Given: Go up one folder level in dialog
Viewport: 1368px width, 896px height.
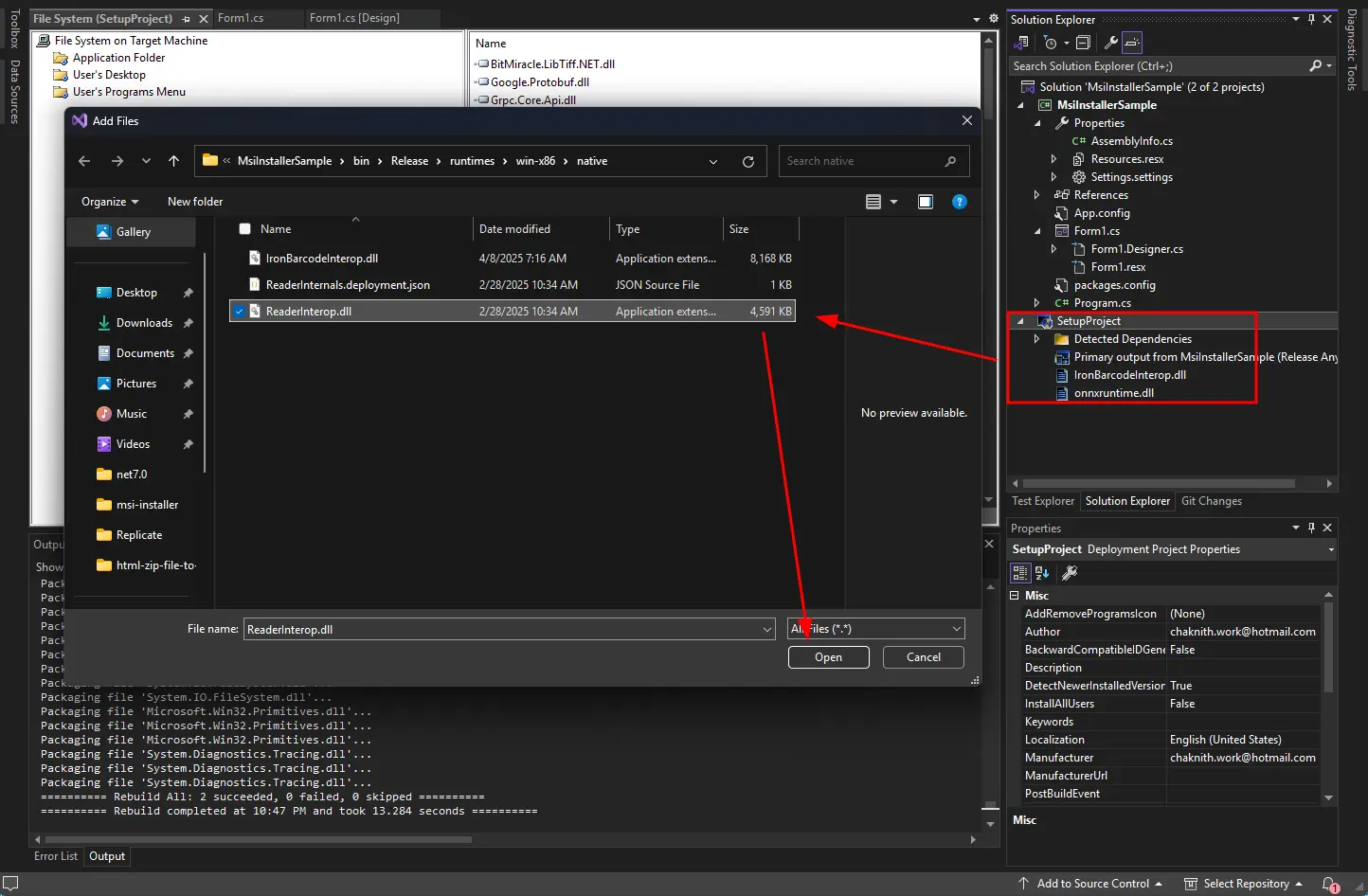Looking at the screenshot, I should [173, 162].
